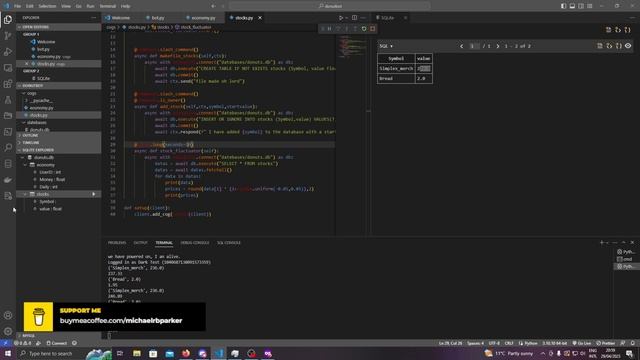This screenshot has height=360, width=640.
Task: Open the database view in activity bar
Action: pos(8,164)
